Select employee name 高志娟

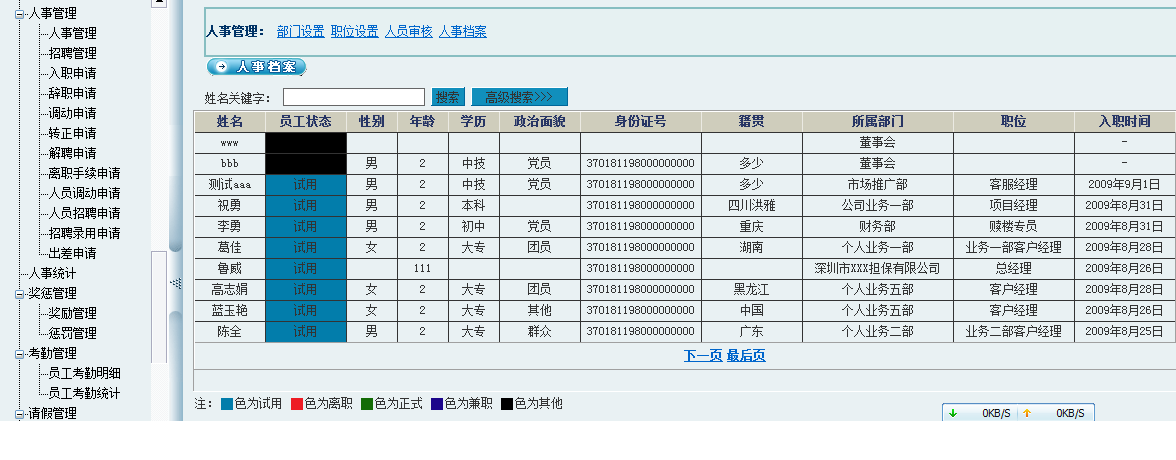pyautogui.click(x=230, y=289)
